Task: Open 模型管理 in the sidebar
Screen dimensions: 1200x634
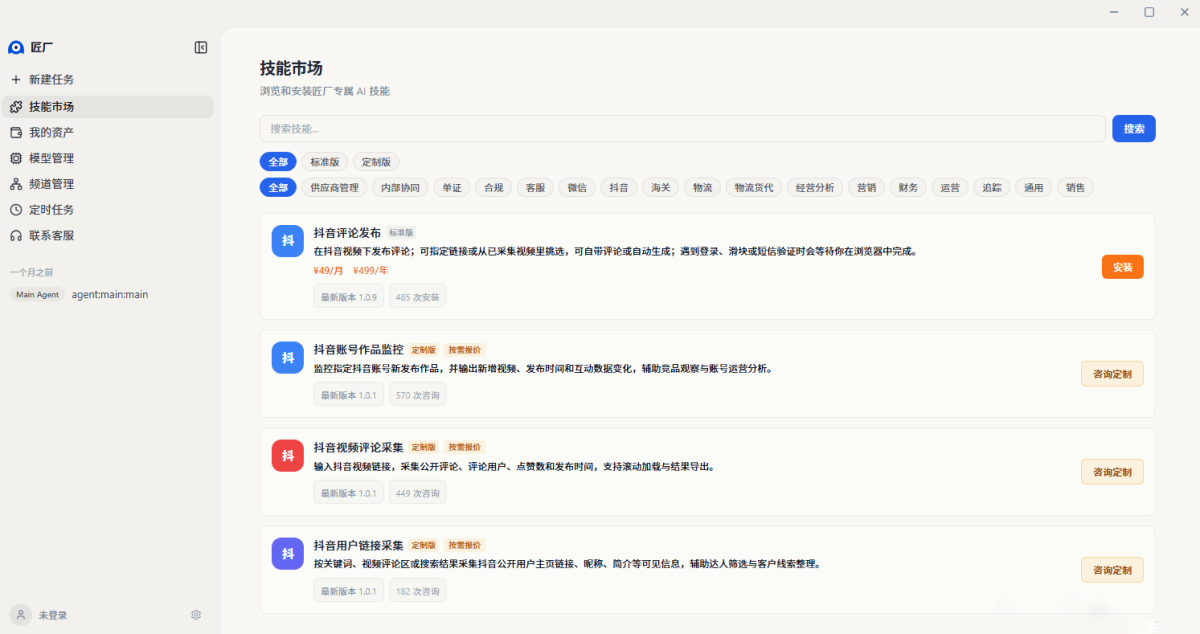Action: [107, 158]
